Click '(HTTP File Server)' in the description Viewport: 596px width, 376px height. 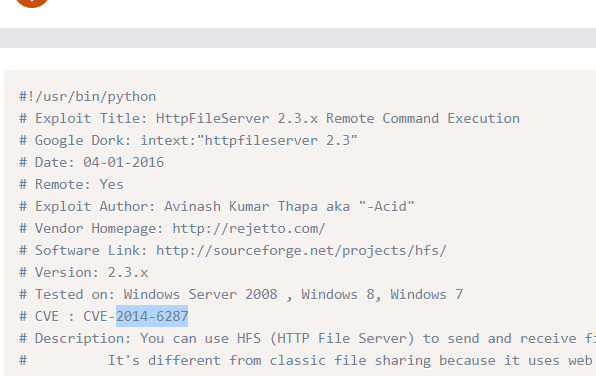pyautogui.click(x=342, y=338)
